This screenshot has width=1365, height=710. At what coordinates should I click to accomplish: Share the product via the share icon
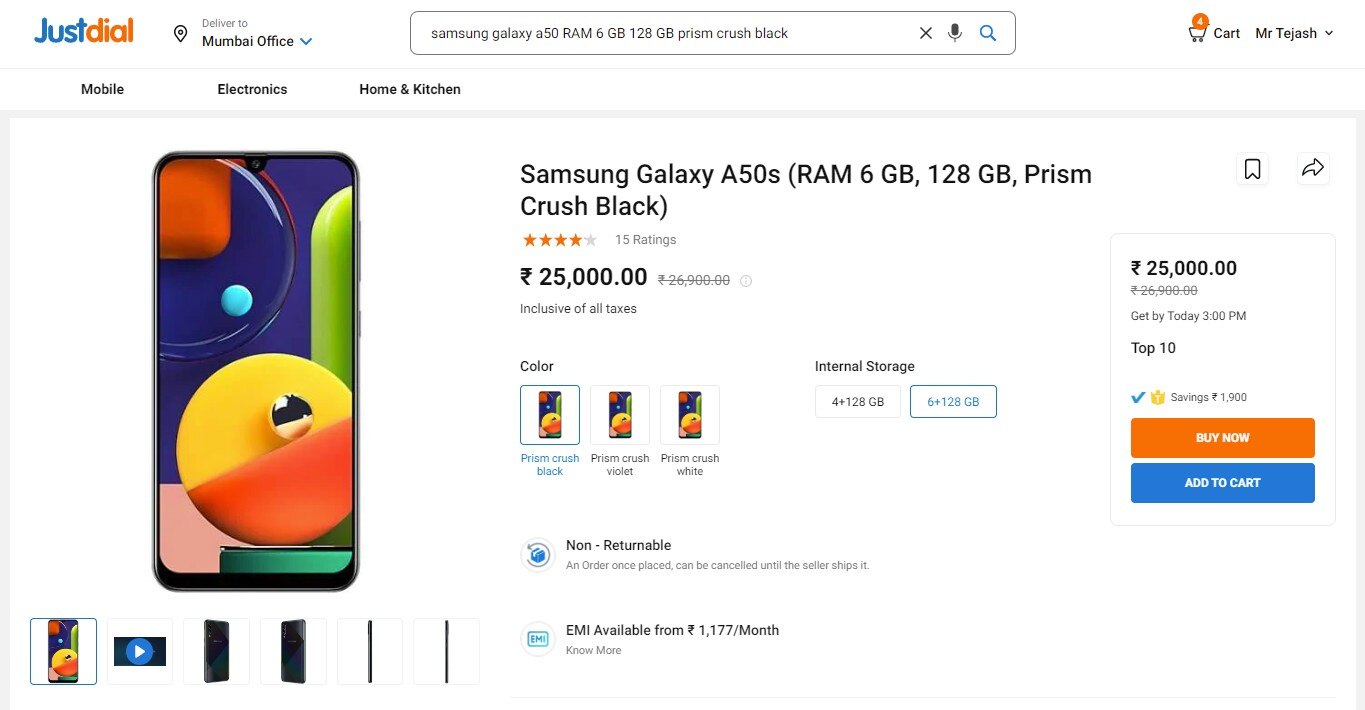pos(1313,168)
